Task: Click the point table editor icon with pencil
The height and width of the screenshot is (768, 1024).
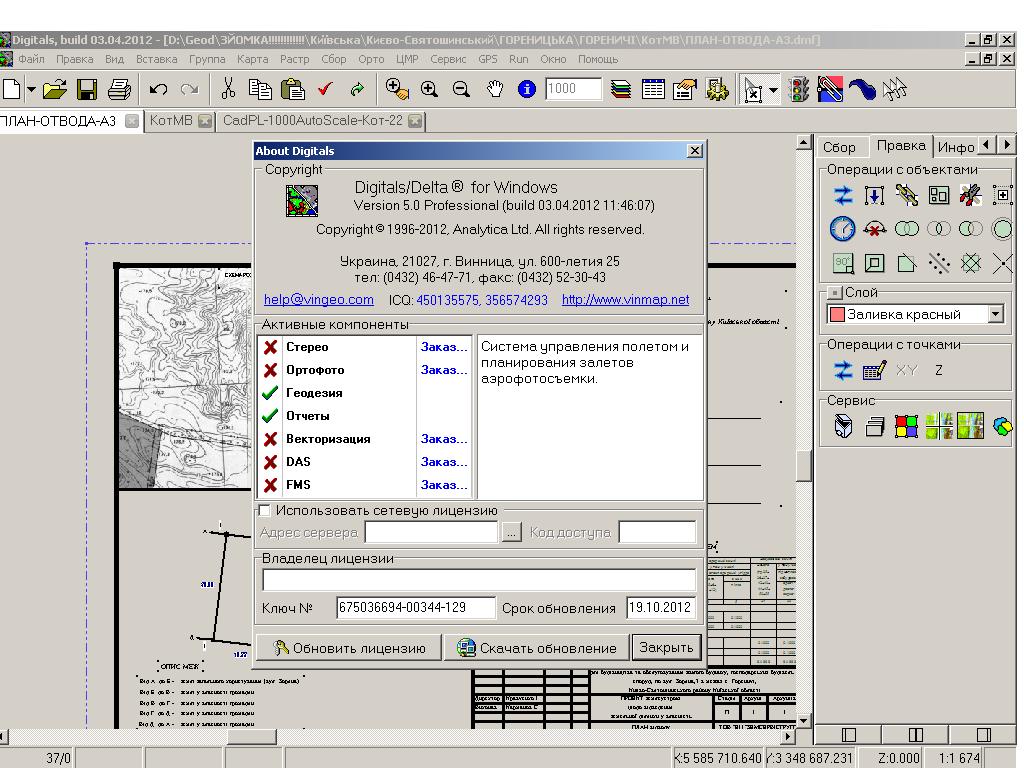Action: click(x=874, y=370)
